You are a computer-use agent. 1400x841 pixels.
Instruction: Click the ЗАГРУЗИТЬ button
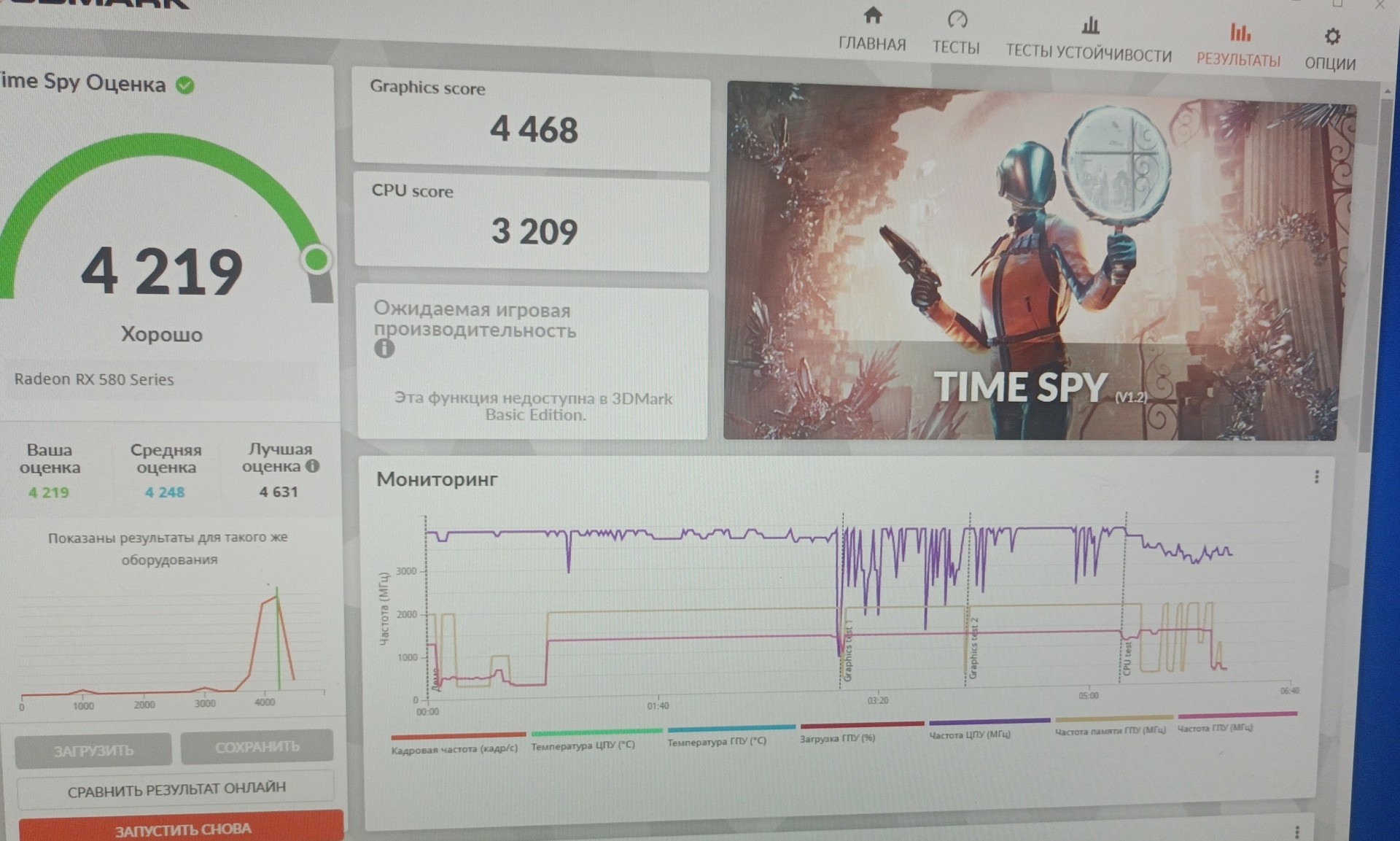point(93,751)
